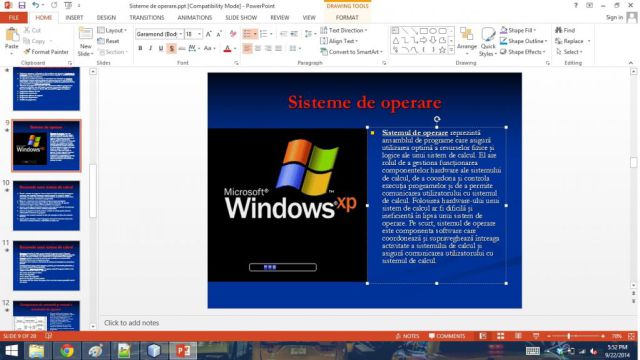
Task: Align text right
Action: [x=268, y=48]
